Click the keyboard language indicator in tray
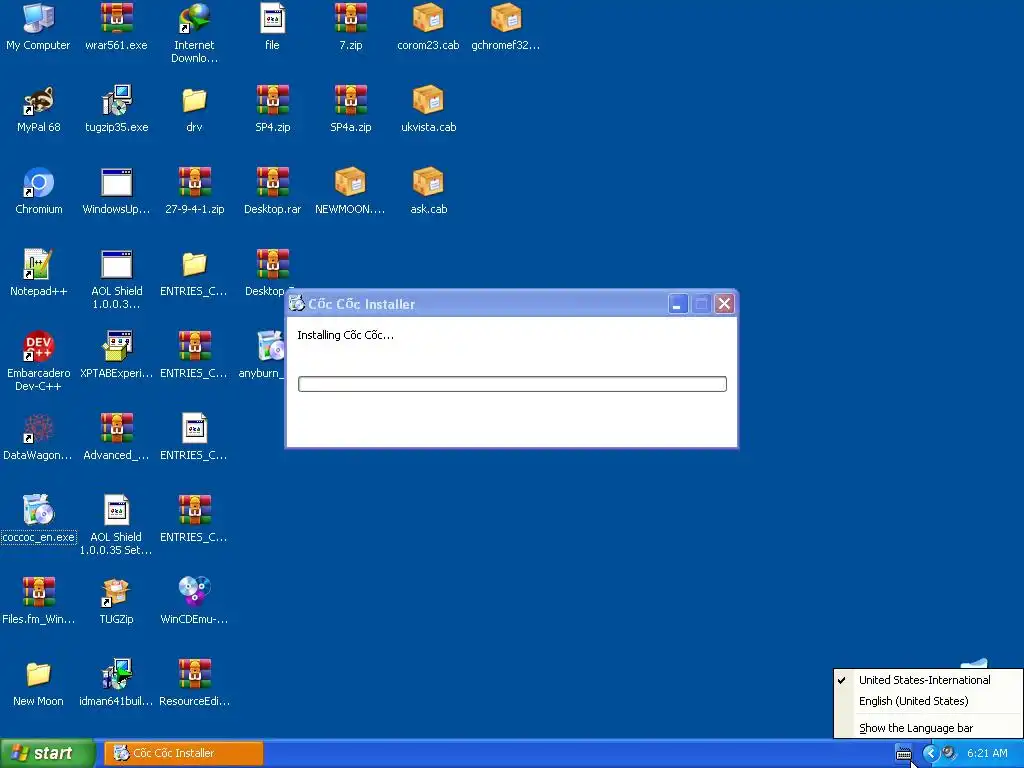 coord(903,754)
